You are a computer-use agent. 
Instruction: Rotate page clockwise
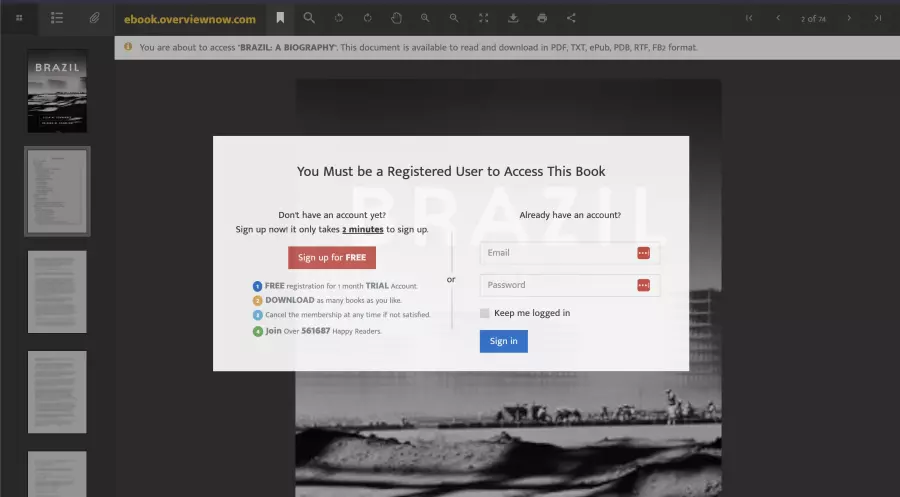pyautogui.click(x=367, y=18)
